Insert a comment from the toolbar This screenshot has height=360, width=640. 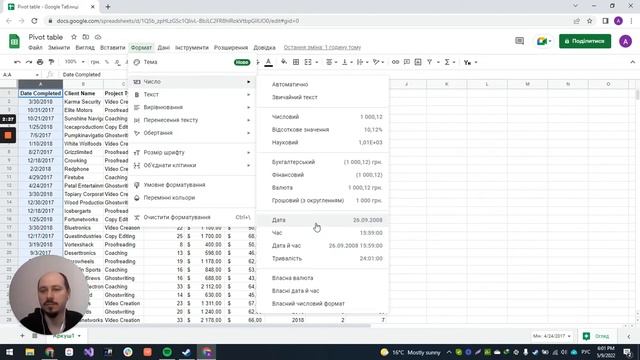click(407, 62)
